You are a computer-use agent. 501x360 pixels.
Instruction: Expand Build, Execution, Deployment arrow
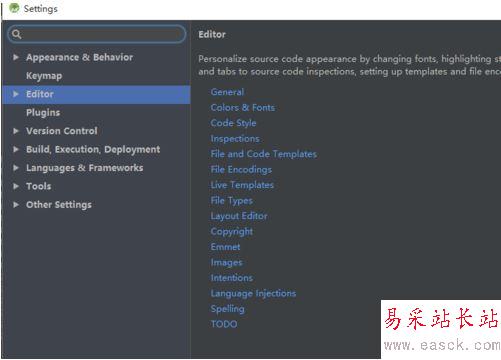click(16, 149)
